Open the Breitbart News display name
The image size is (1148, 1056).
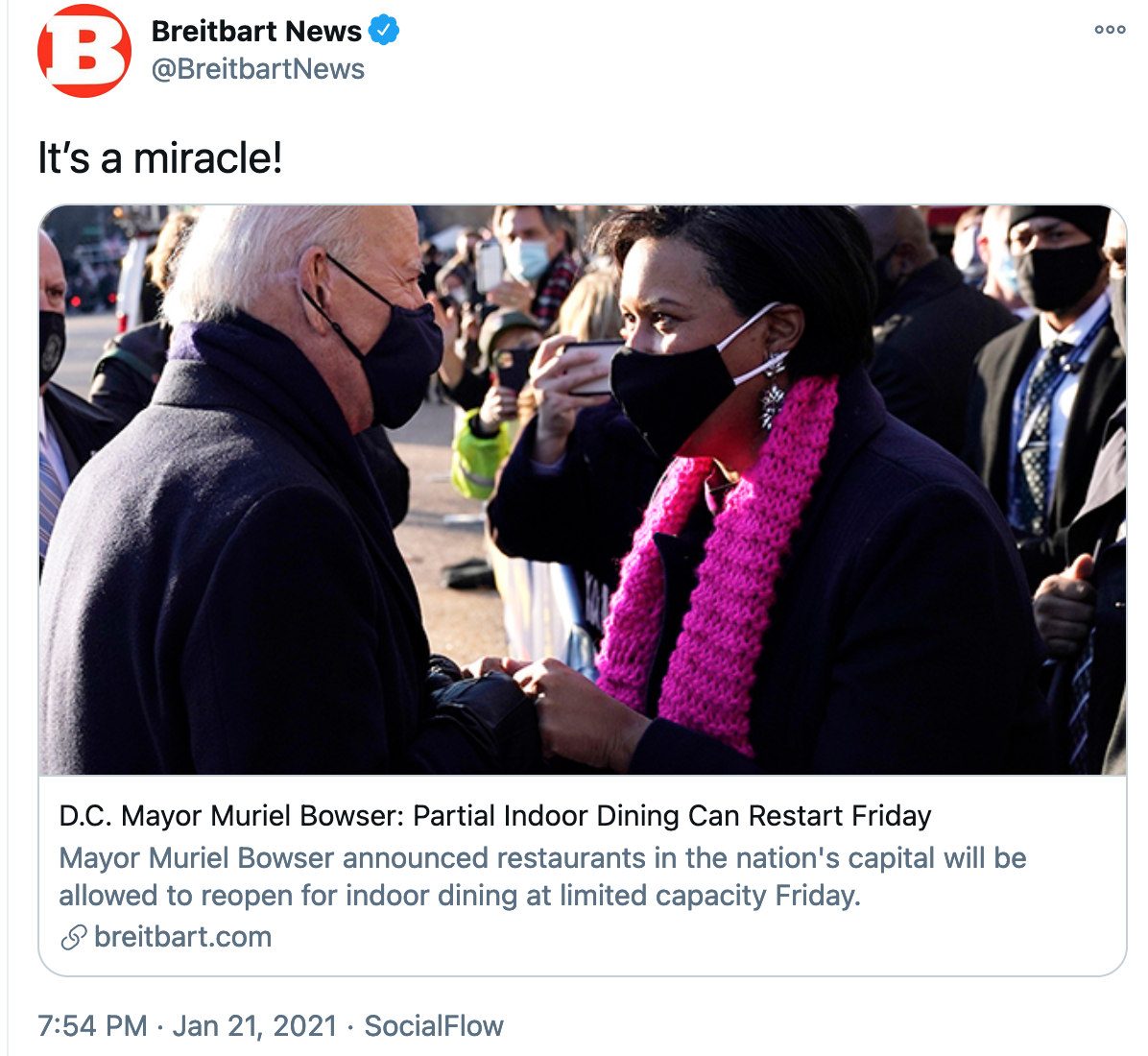[256, 32]
